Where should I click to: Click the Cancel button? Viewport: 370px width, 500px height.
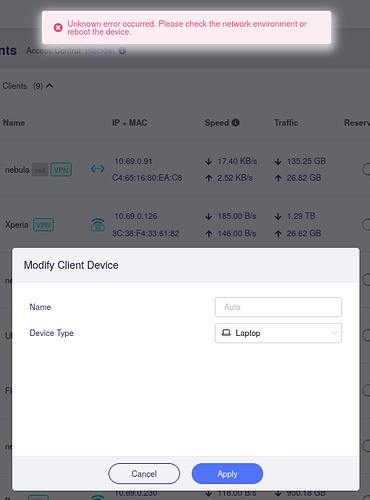click(x=144, y=473)
